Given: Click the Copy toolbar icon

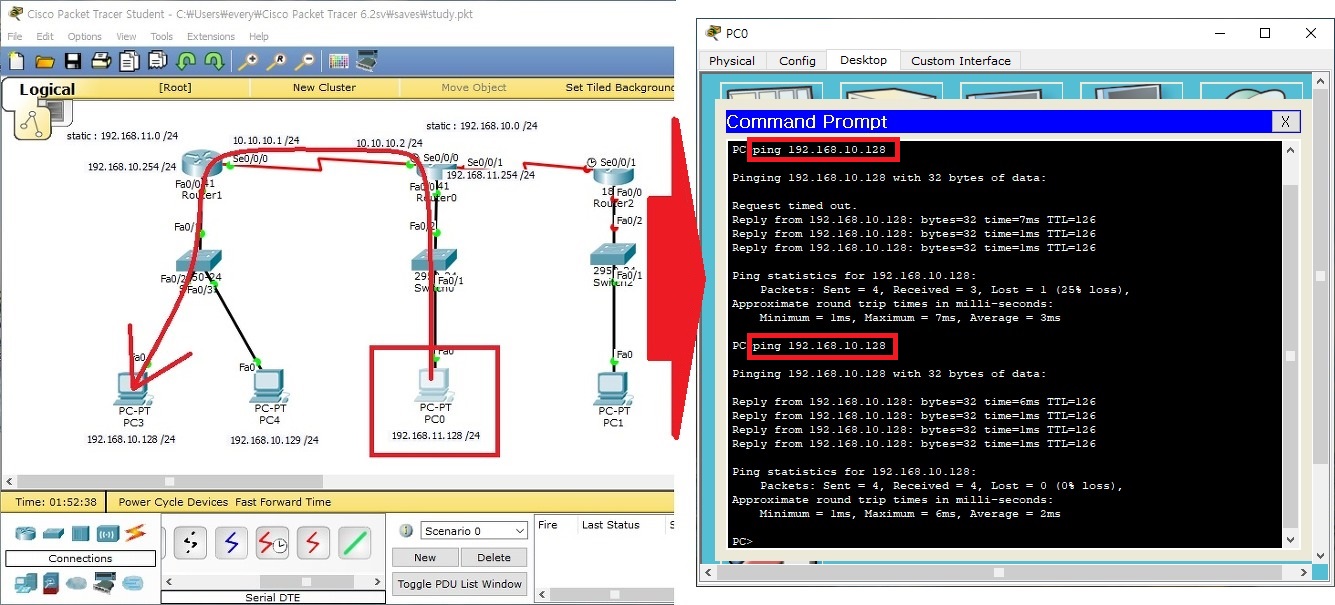Looking at the screenshot, I should click(x=128, y=61).
